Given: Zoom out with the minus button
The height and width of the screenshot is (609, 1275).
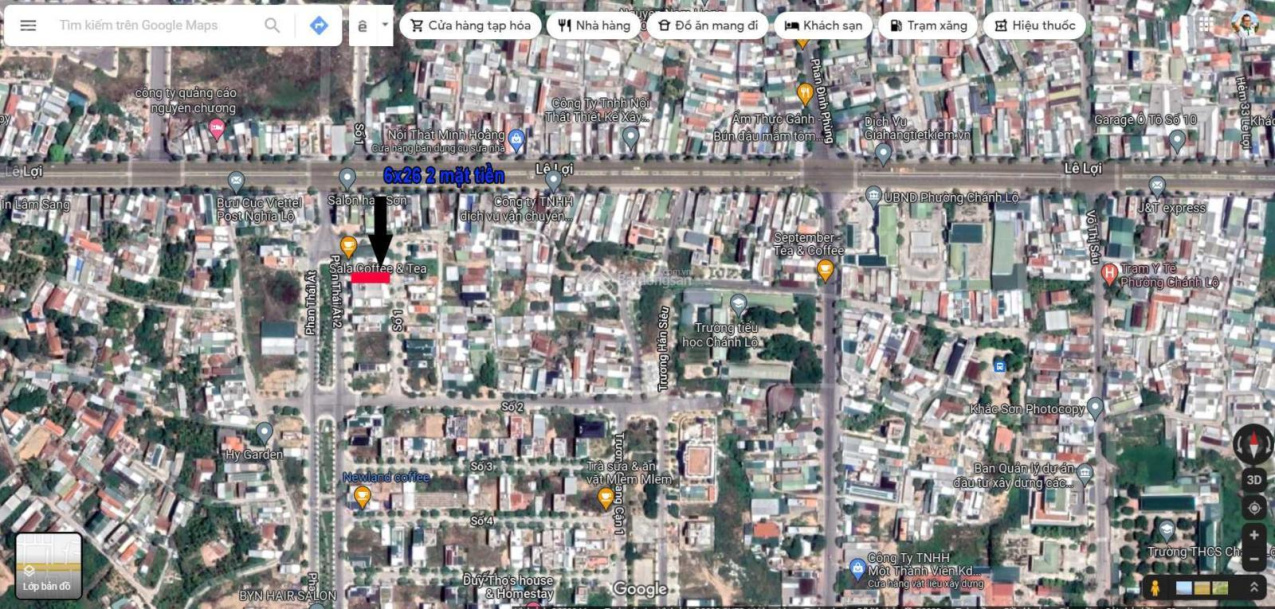Looking at the screenshot, I should 1254,558.
